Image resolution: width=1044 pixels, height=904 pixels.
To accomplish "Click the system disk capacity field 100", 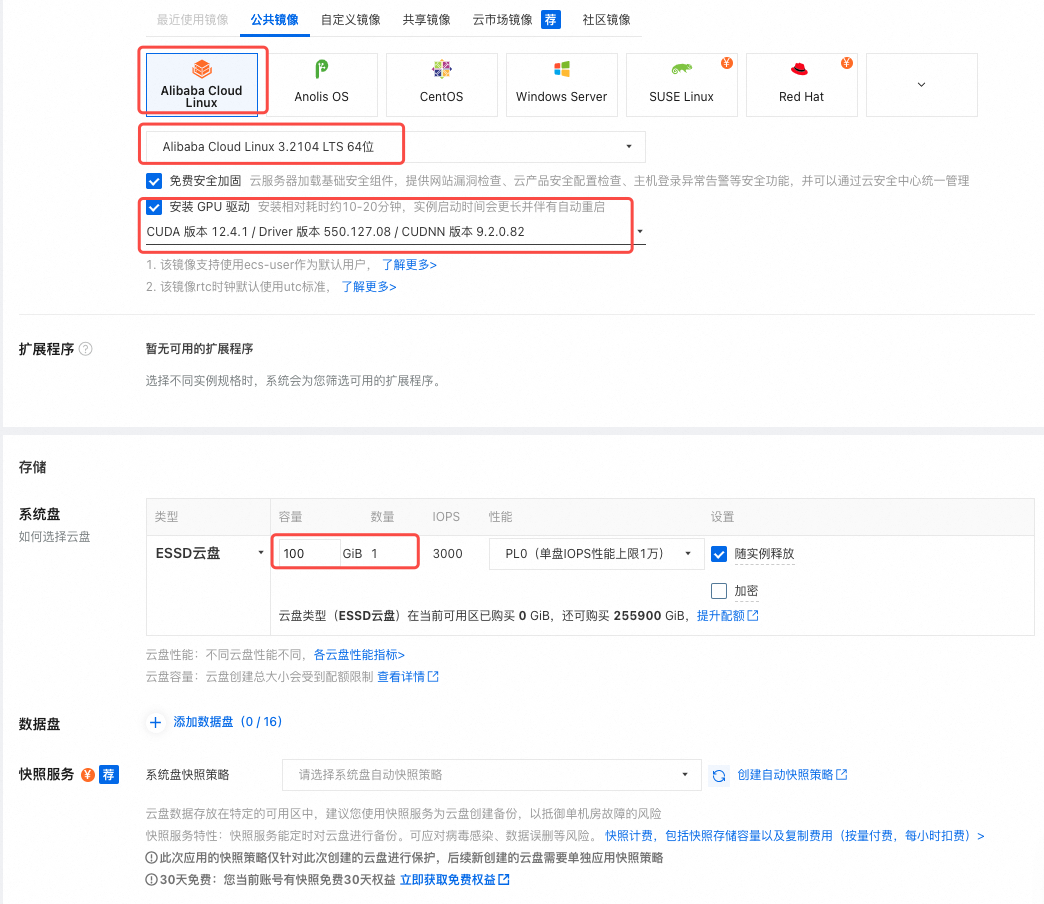I will (x=310, y=554).
